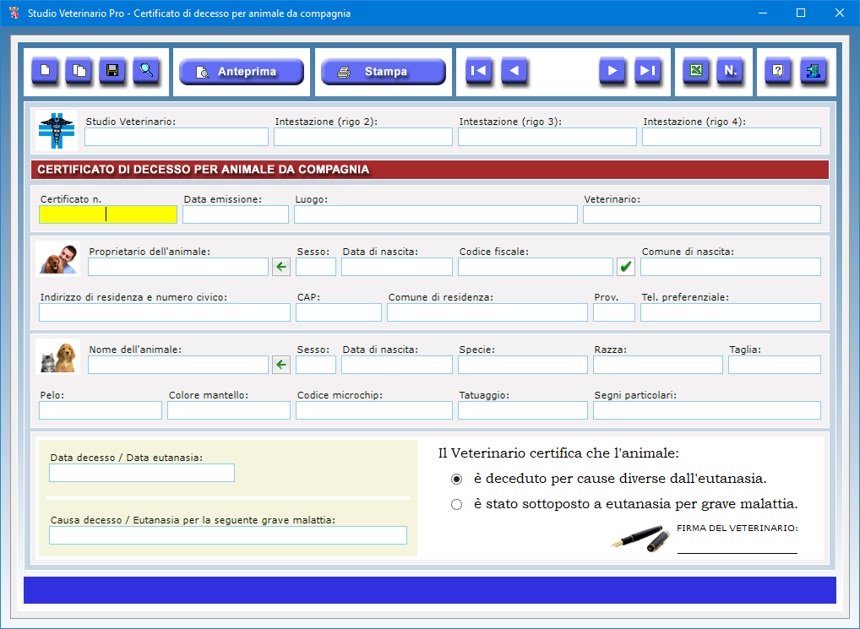
Task: Click the Segni particolari field
Action: coord(707,410)
